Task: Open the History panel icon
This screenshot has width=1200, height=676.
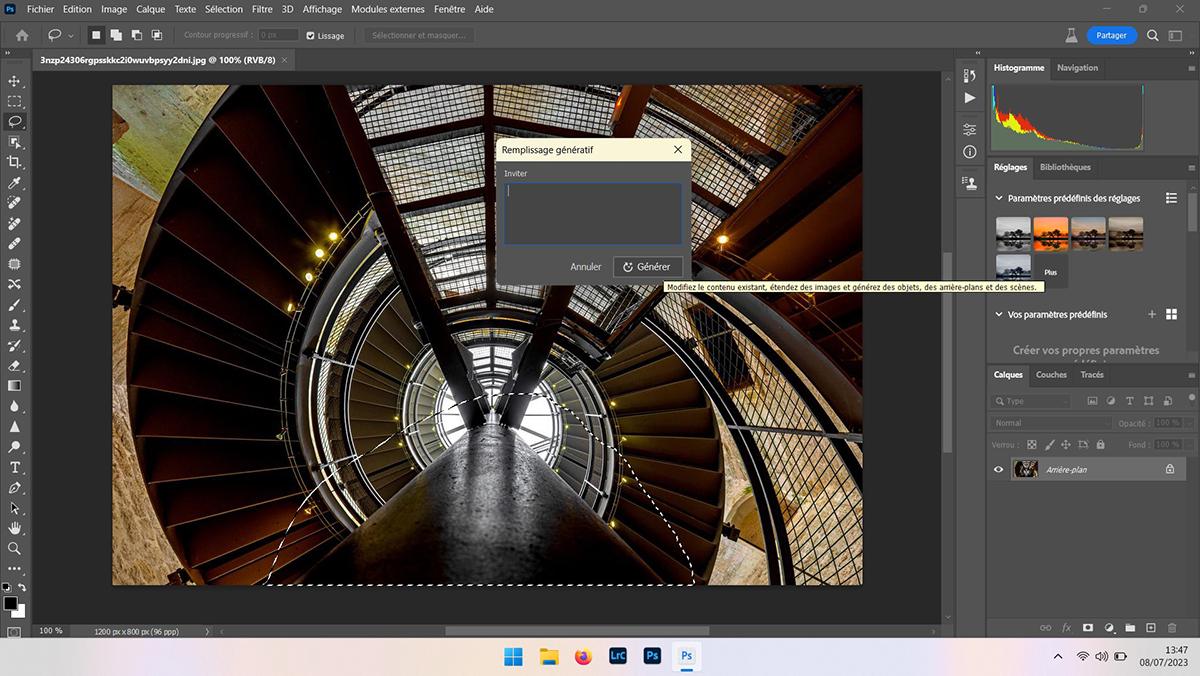Action: tap(969, 77)
